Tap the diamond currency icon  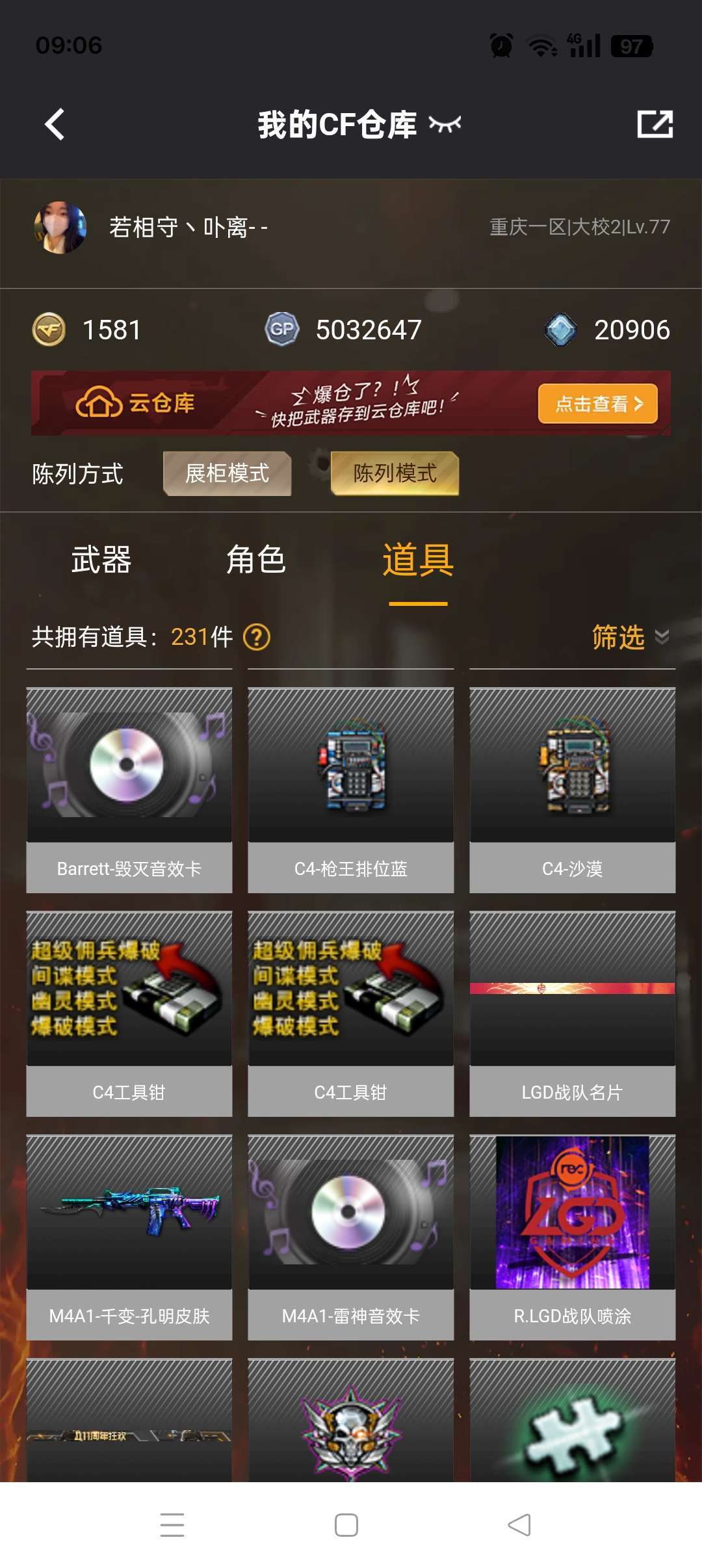point(560,330)
